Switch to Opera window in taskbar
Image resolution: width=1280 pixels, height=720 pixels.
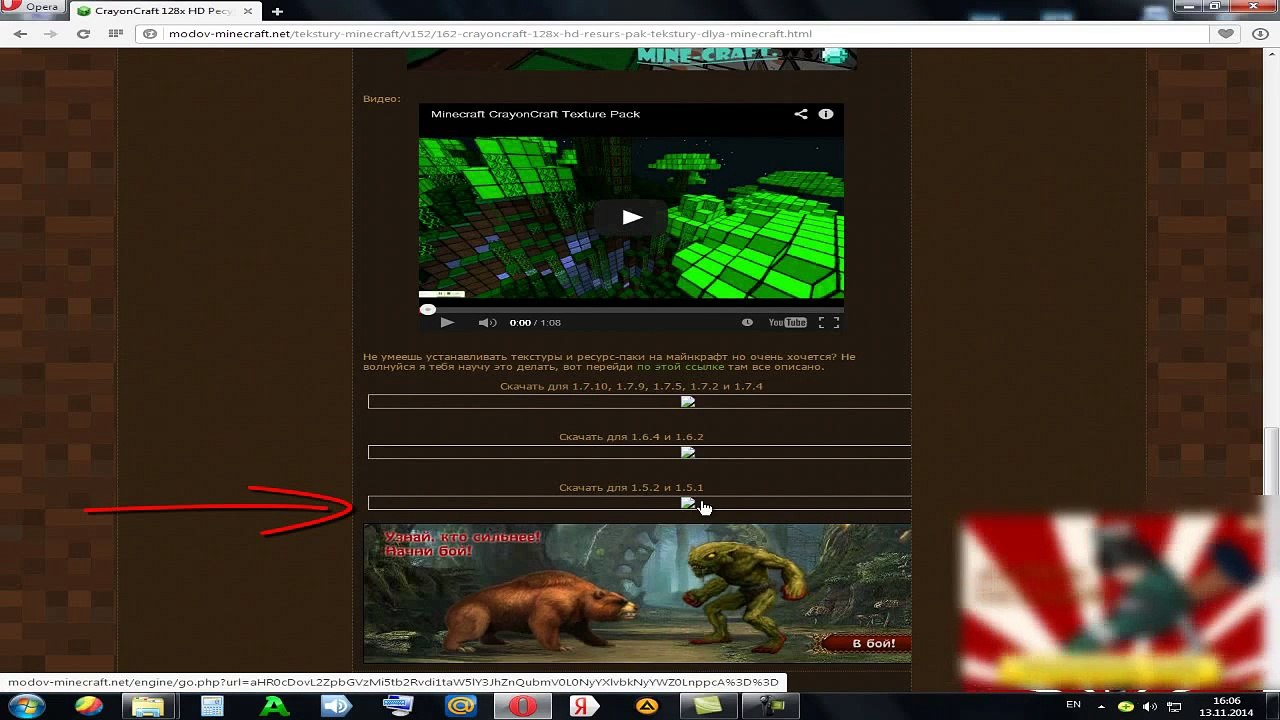[522, 706]
